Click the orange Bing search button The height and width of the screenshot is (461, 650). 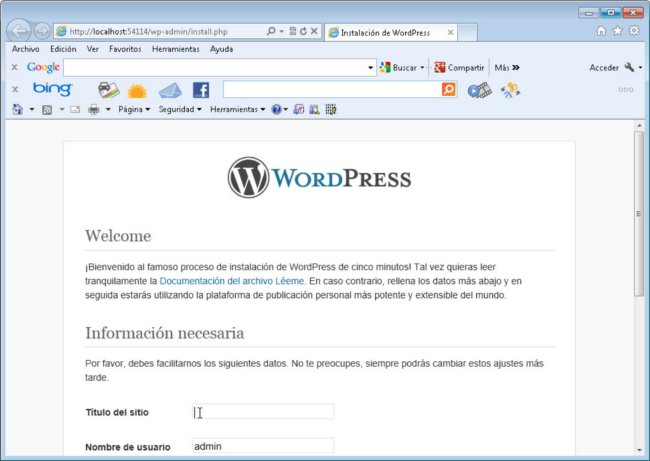[x=449, y=89]
